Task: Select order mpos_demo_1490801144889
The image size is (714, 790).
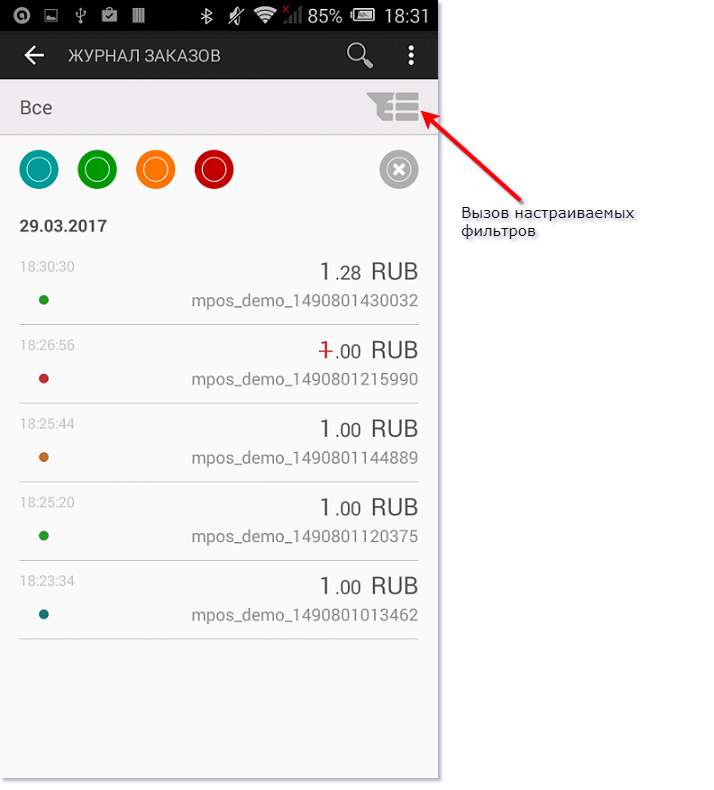Action: [304, 458]
